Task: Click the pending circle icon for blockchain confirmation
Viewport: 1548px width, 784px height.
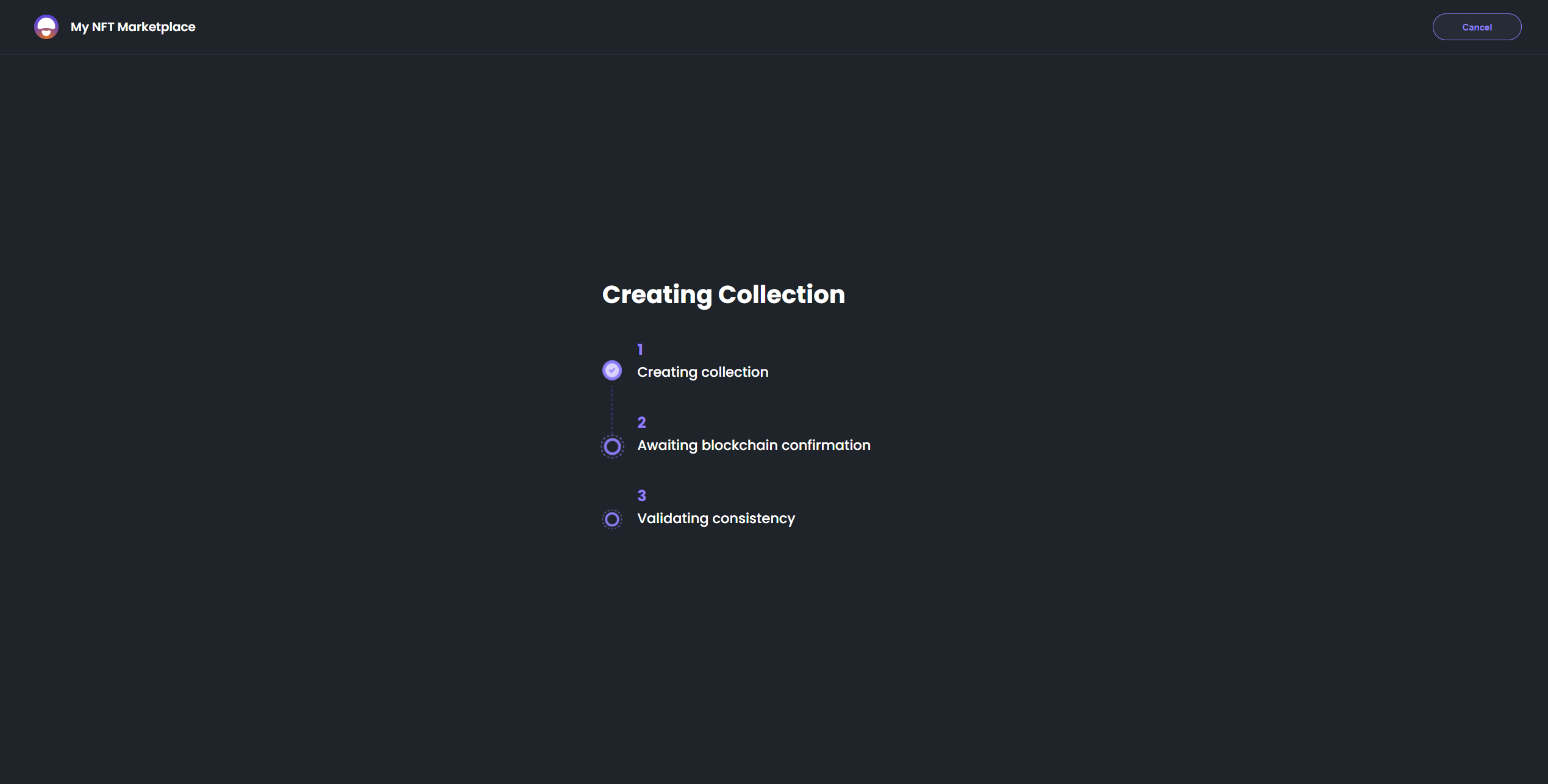Action: click(612, 446)
